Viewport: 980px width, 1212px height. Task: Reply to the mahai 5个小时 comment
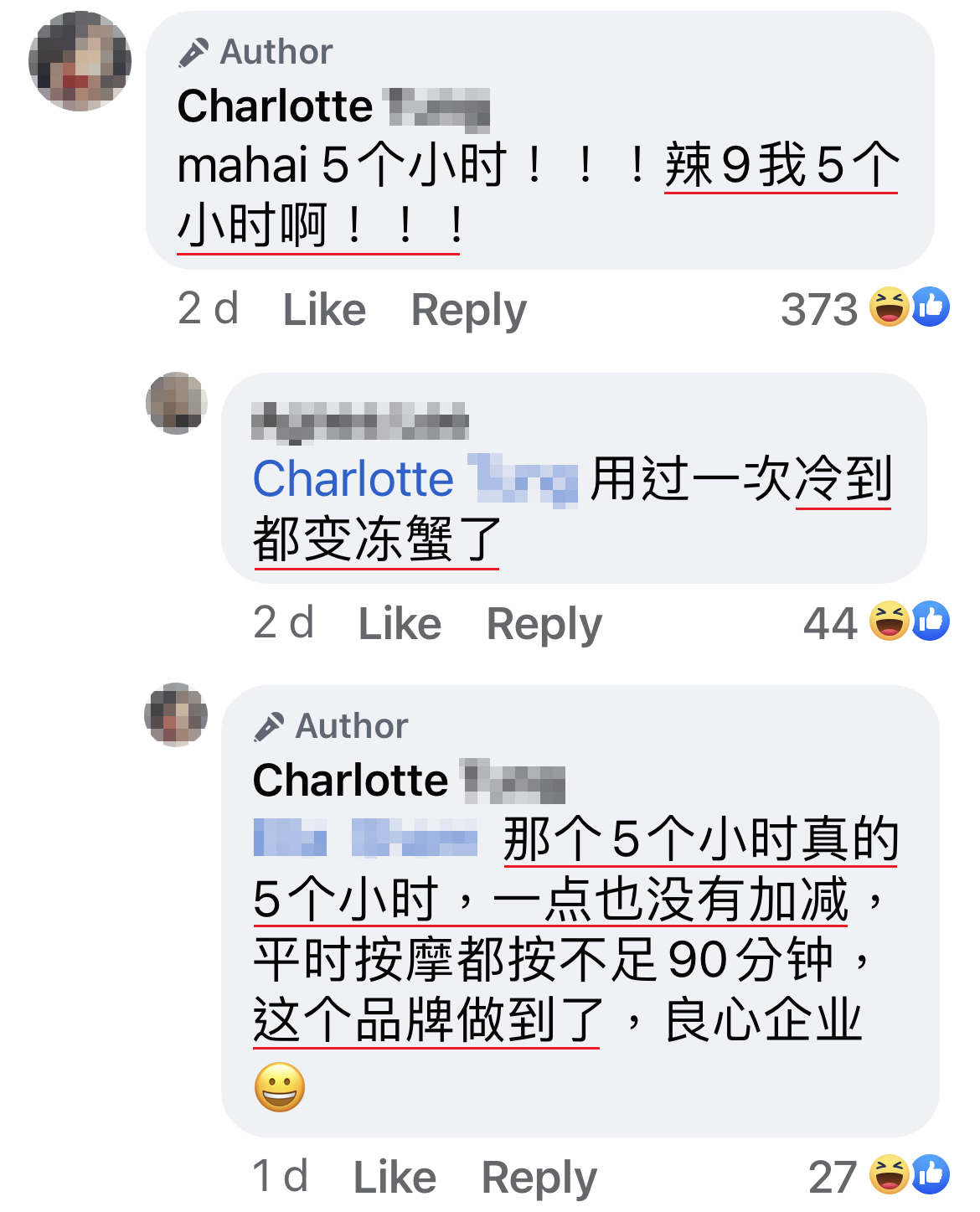[469, 312]
